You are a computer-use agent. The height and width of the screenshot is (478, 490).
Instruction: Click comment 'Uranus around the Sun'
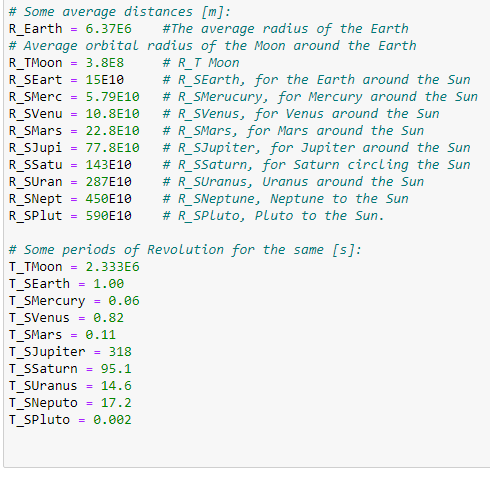(293, 182)
